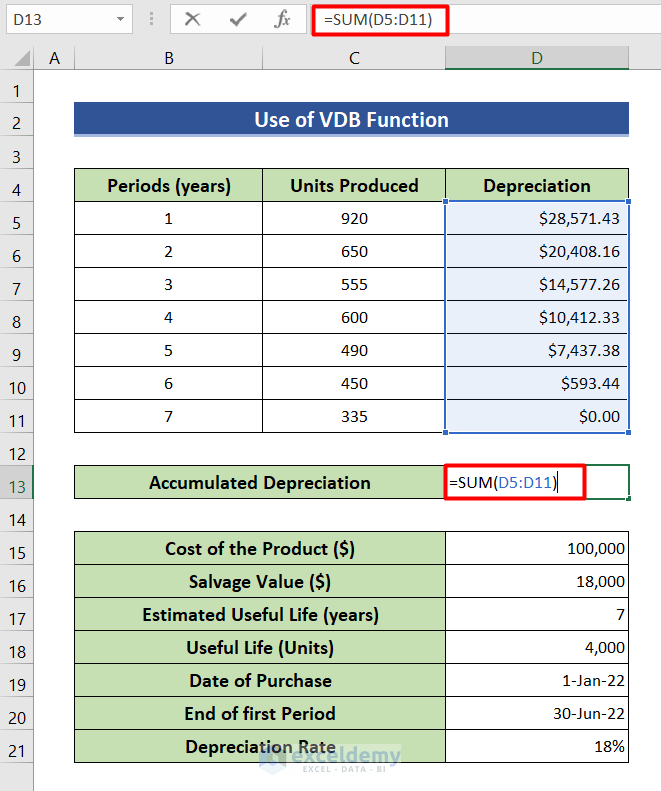The height and width of the screenshot is (791, 661).
Task: Click the Enter checkmark formula bar icon
Action: pos(238,19)
